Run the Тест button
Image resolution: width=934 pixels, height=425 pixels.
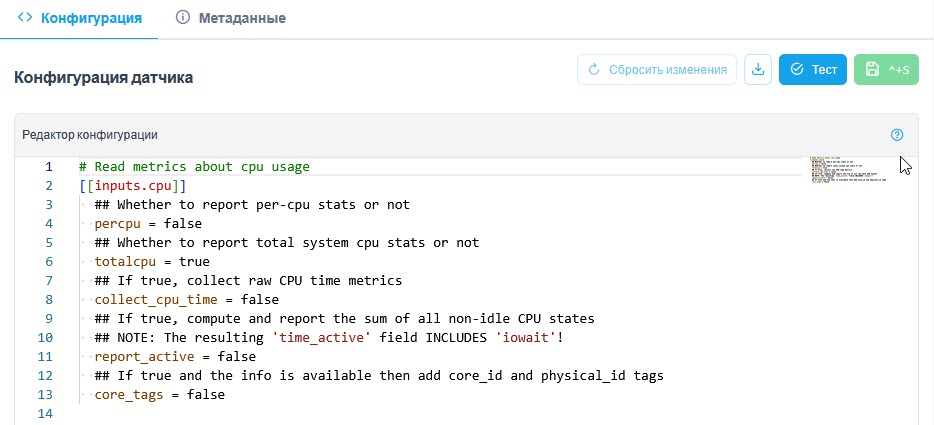813,70
